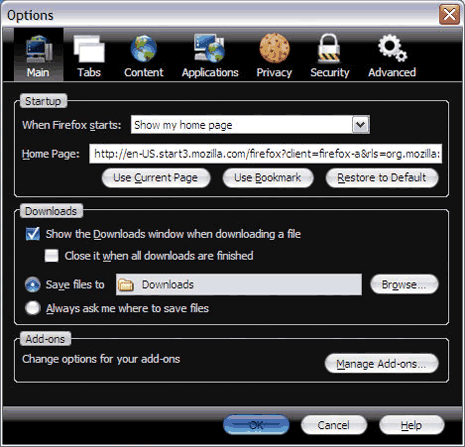
Task: Close the Options dialog
Action: tap(450, 15)
